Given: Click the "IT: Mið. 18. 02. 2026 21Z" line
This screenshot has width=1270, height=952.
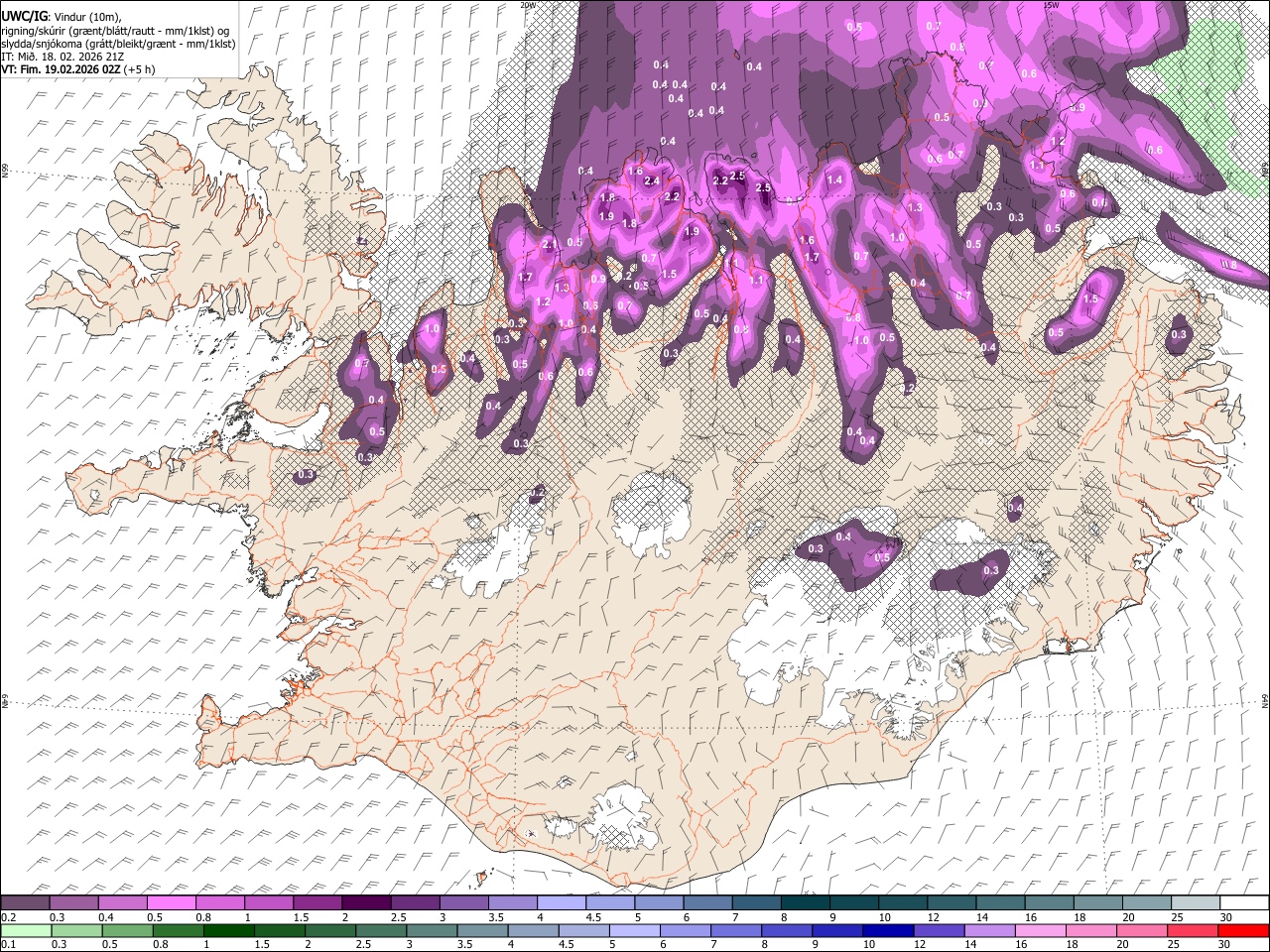Looking at the screenshot, I should tap(62, 57).
